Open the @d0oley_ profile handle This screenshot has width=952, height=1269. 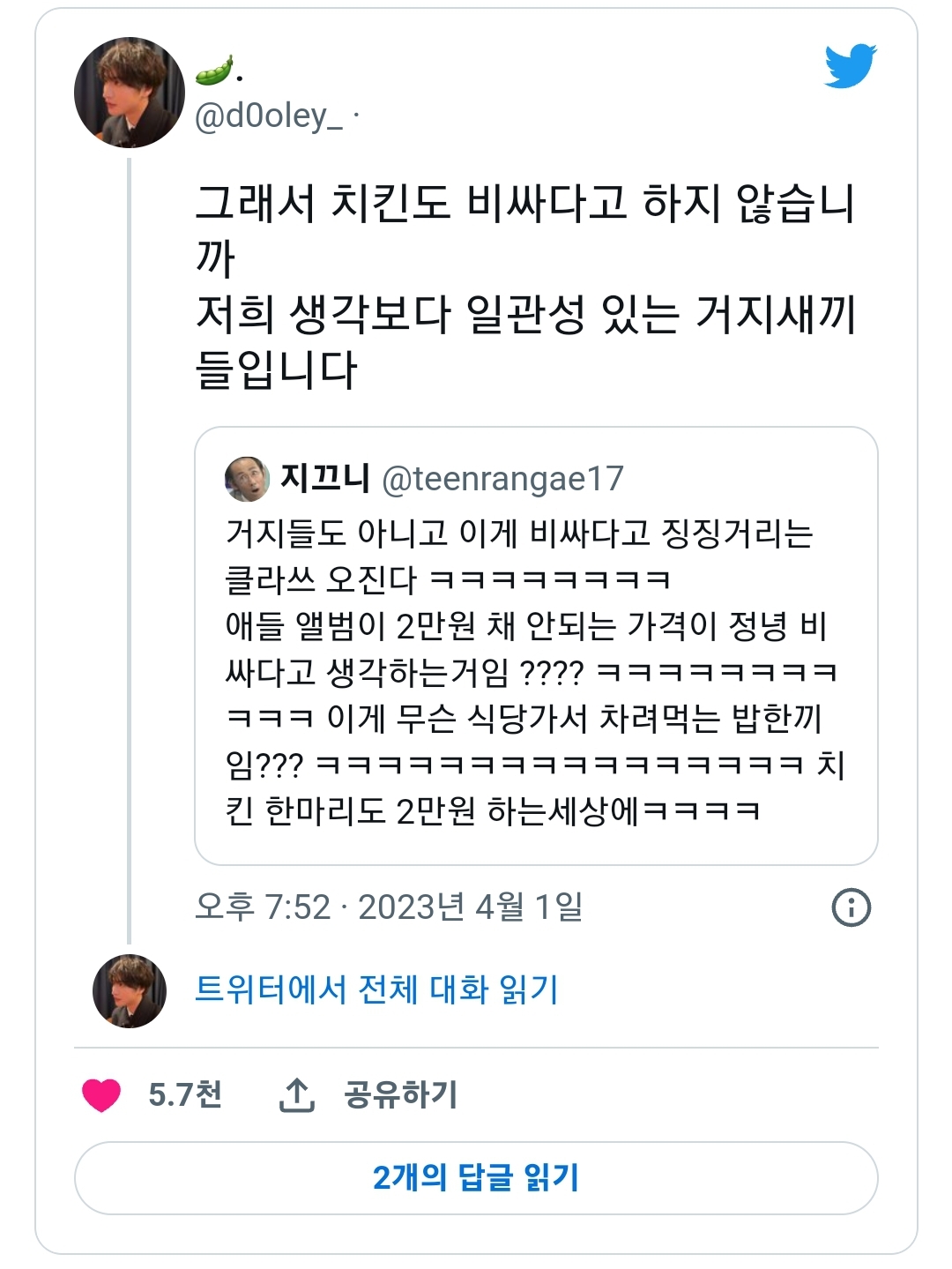268,116
